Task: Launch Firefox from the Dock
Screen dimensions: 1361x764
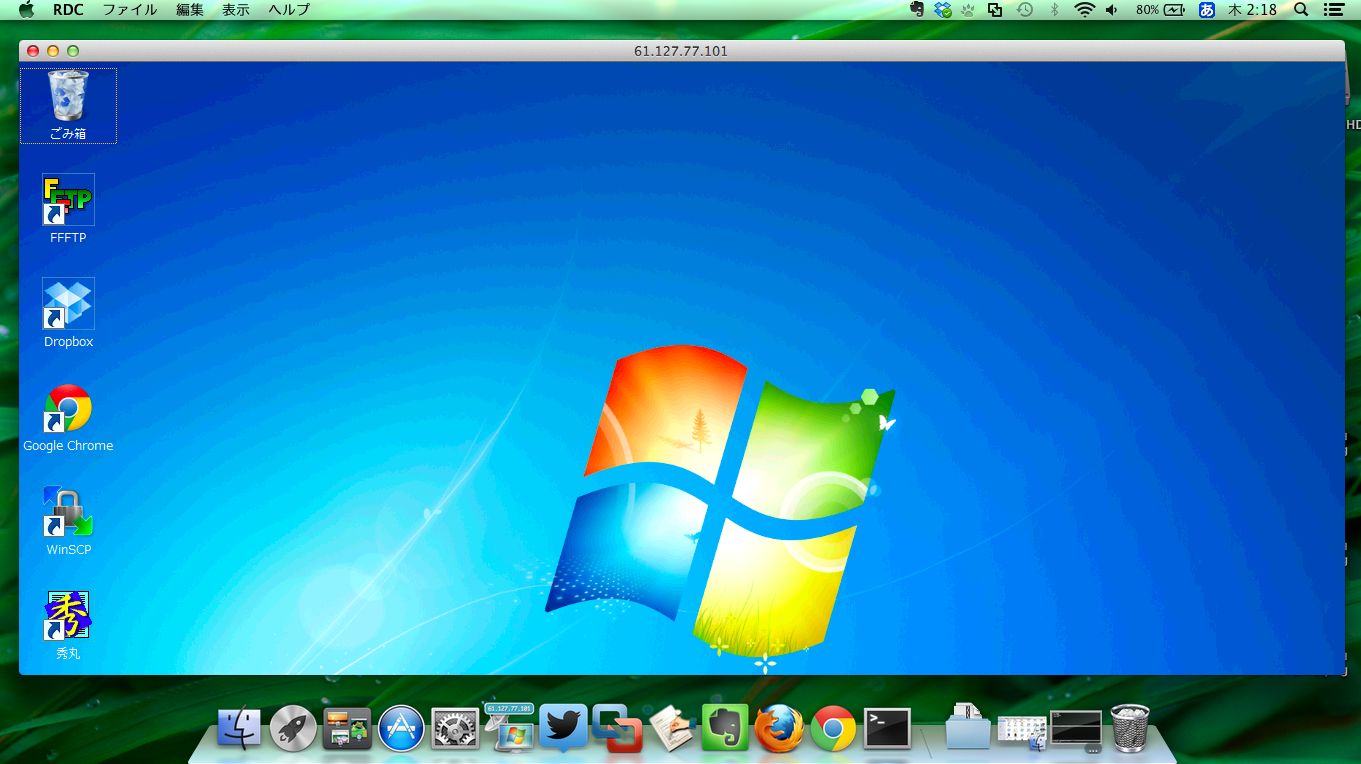Action: tap(779, 728)
